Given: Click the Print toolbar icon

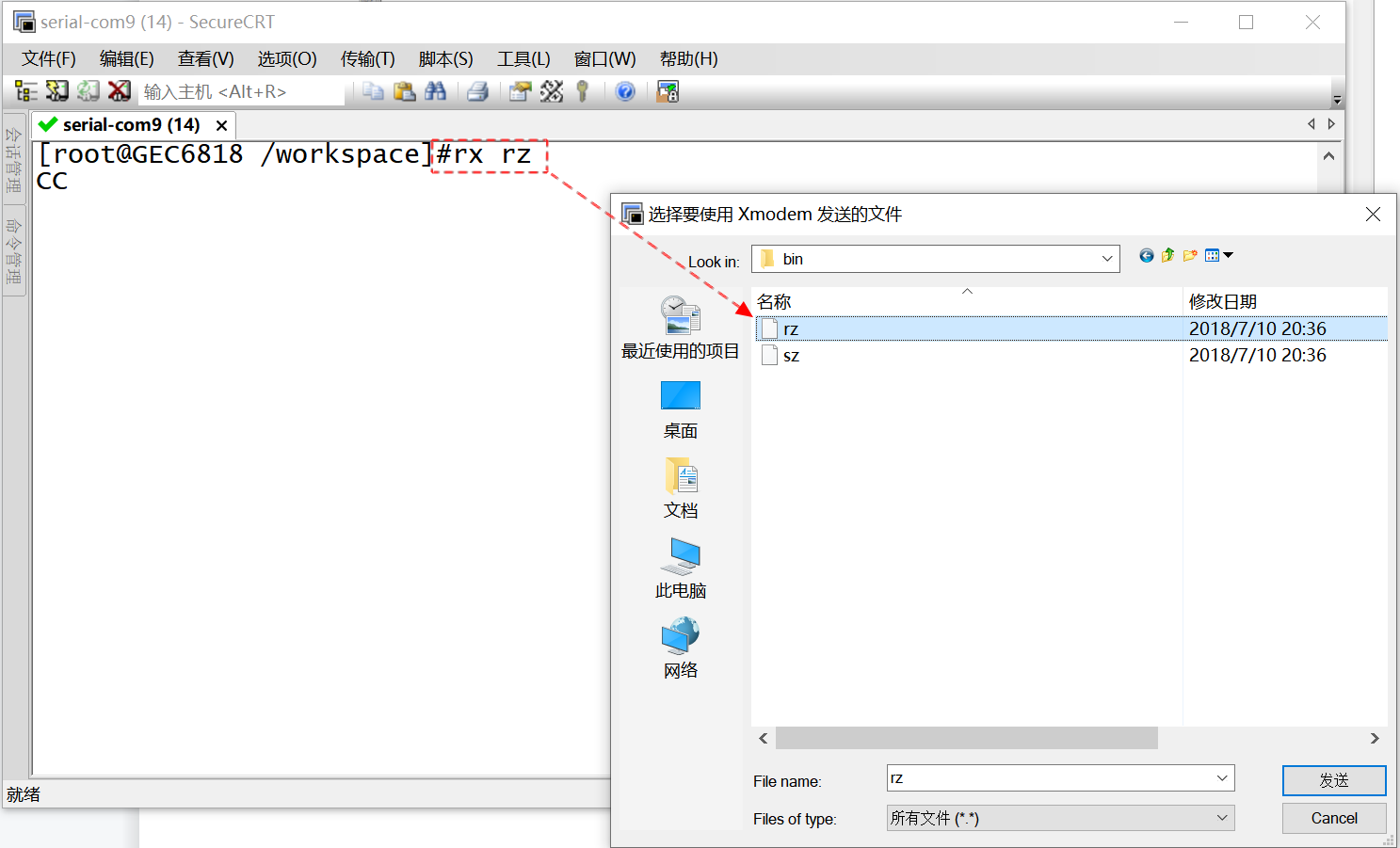Looking at the screenshot, I should click(x=478, y=91).
